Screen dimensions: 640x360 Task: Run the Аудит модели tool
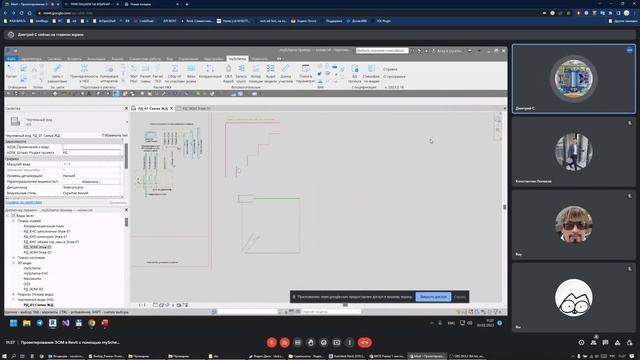pyautogui.click(x=271, y=73)
